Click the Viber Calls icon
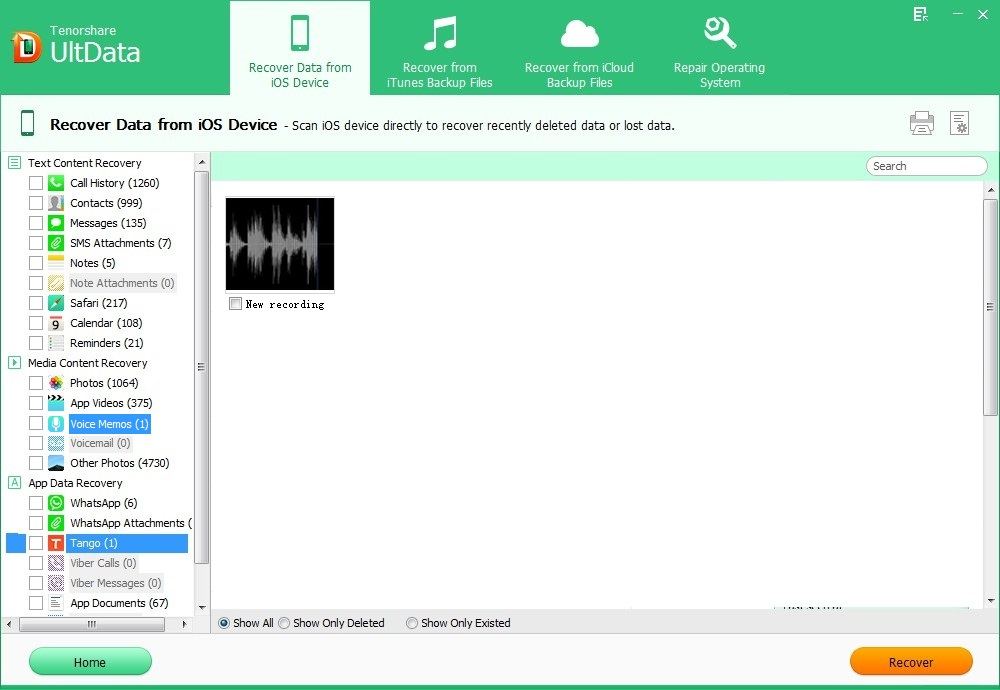Screen dimensions: 1000x690 coord(56,563)
